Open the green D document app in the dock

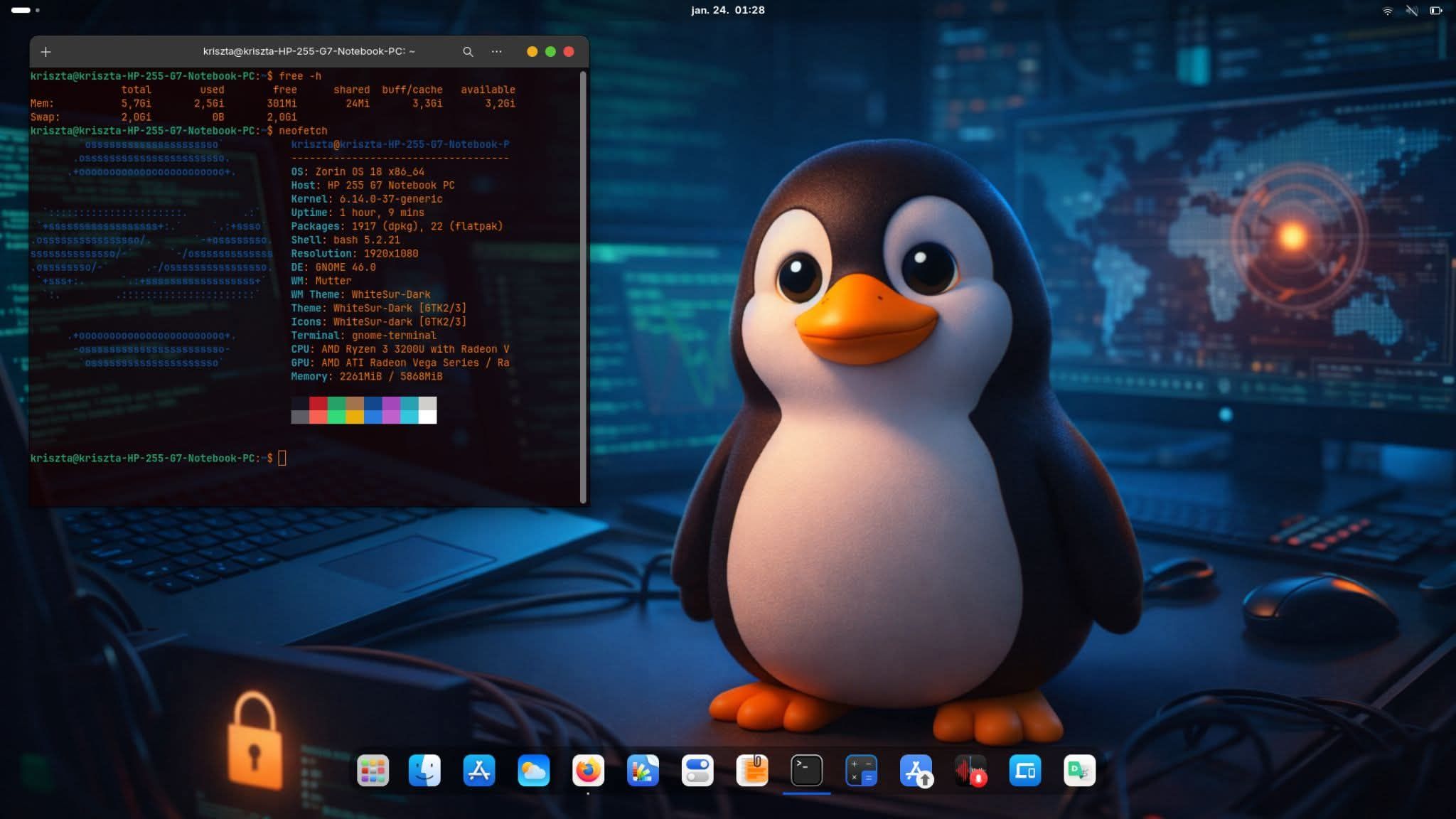tap(1079, 771)
